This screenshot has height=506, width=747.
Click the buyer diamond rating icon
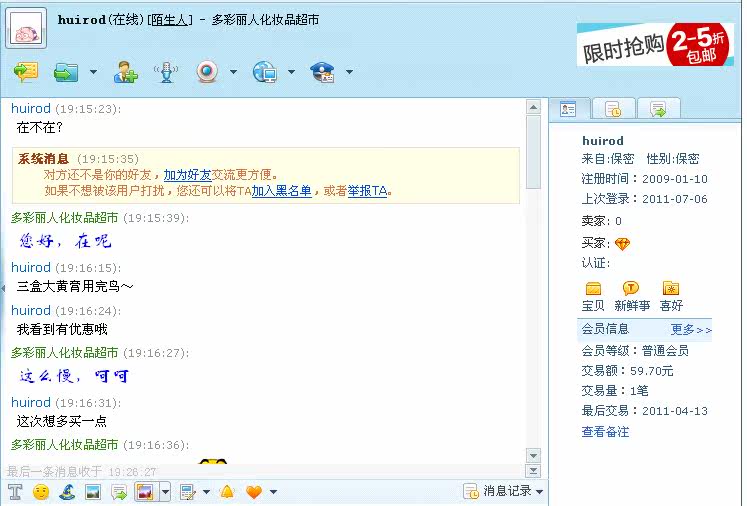(622, 244)
